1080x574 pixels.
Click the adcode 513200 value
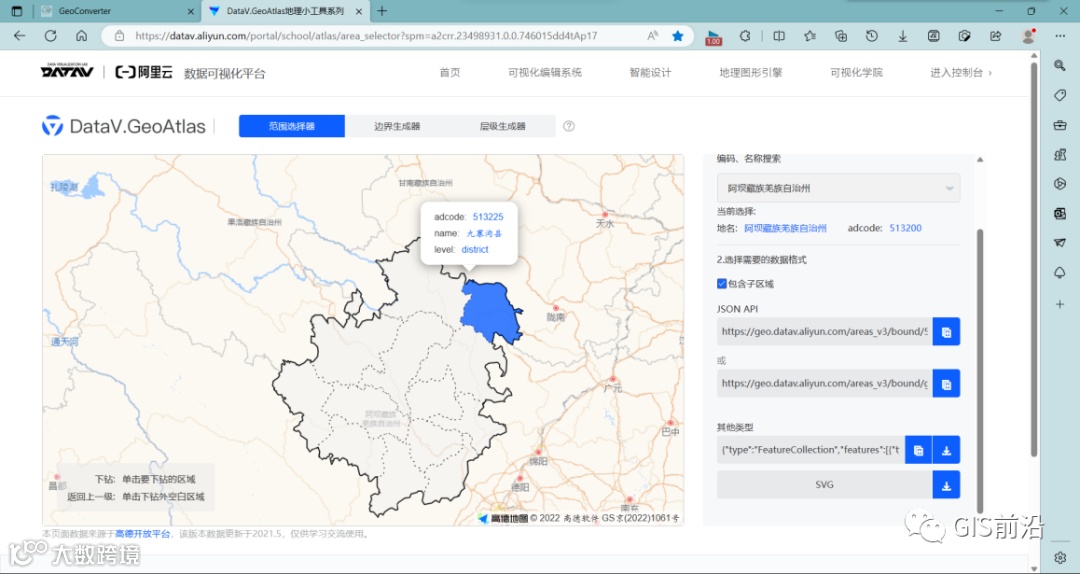(906, 228)
